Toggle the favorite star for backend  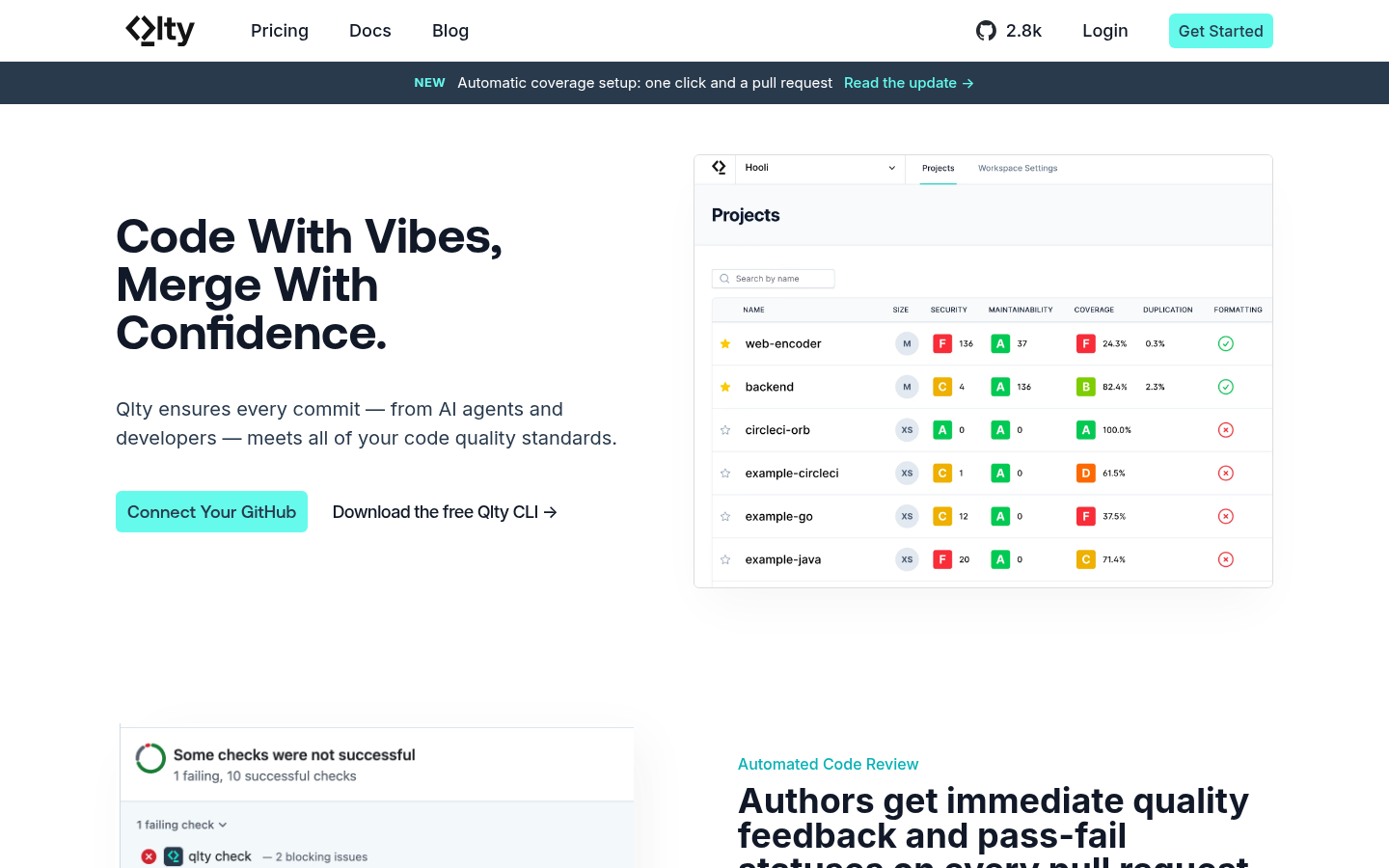click(x=725, y=387)
